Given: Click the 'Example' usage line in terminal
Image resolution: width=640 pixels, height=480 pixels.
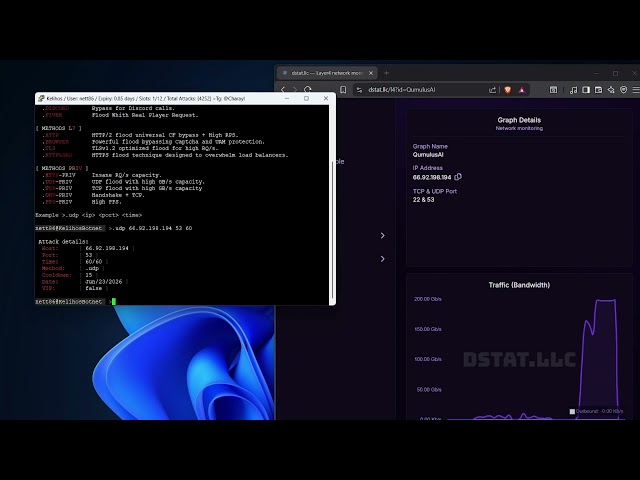Looking at the screenshot, I should pos(89,215).
